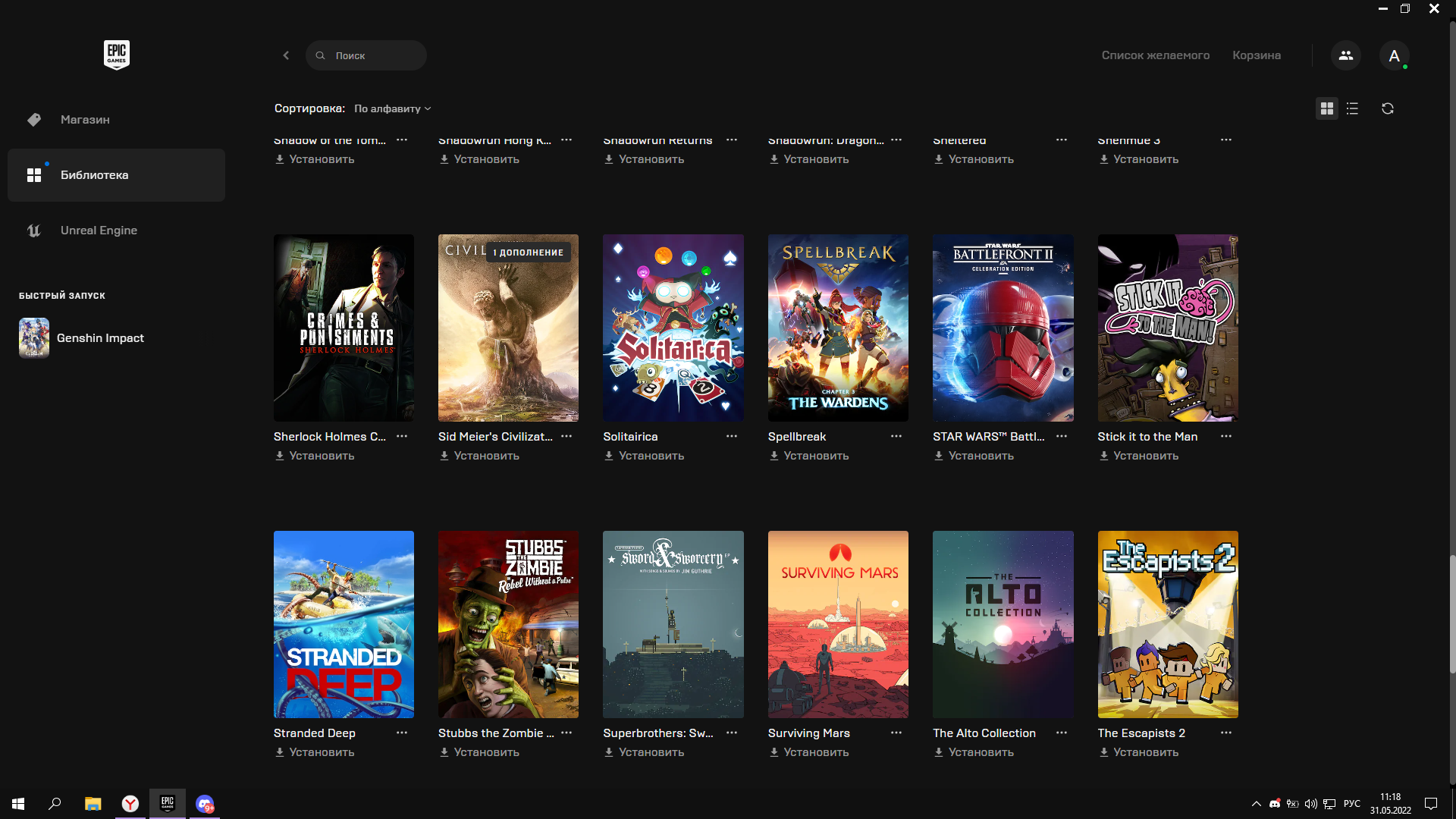Screen dimensions: 1456x819
Task: Open Yandex browser from taskbar
Action: coord(130,804)
